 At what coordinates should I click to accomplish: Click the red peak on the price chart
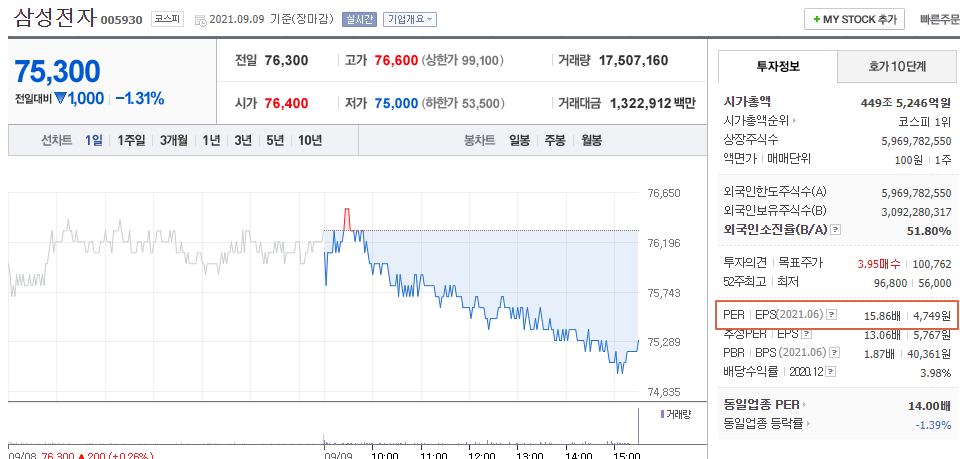click(x=347, y=218)
